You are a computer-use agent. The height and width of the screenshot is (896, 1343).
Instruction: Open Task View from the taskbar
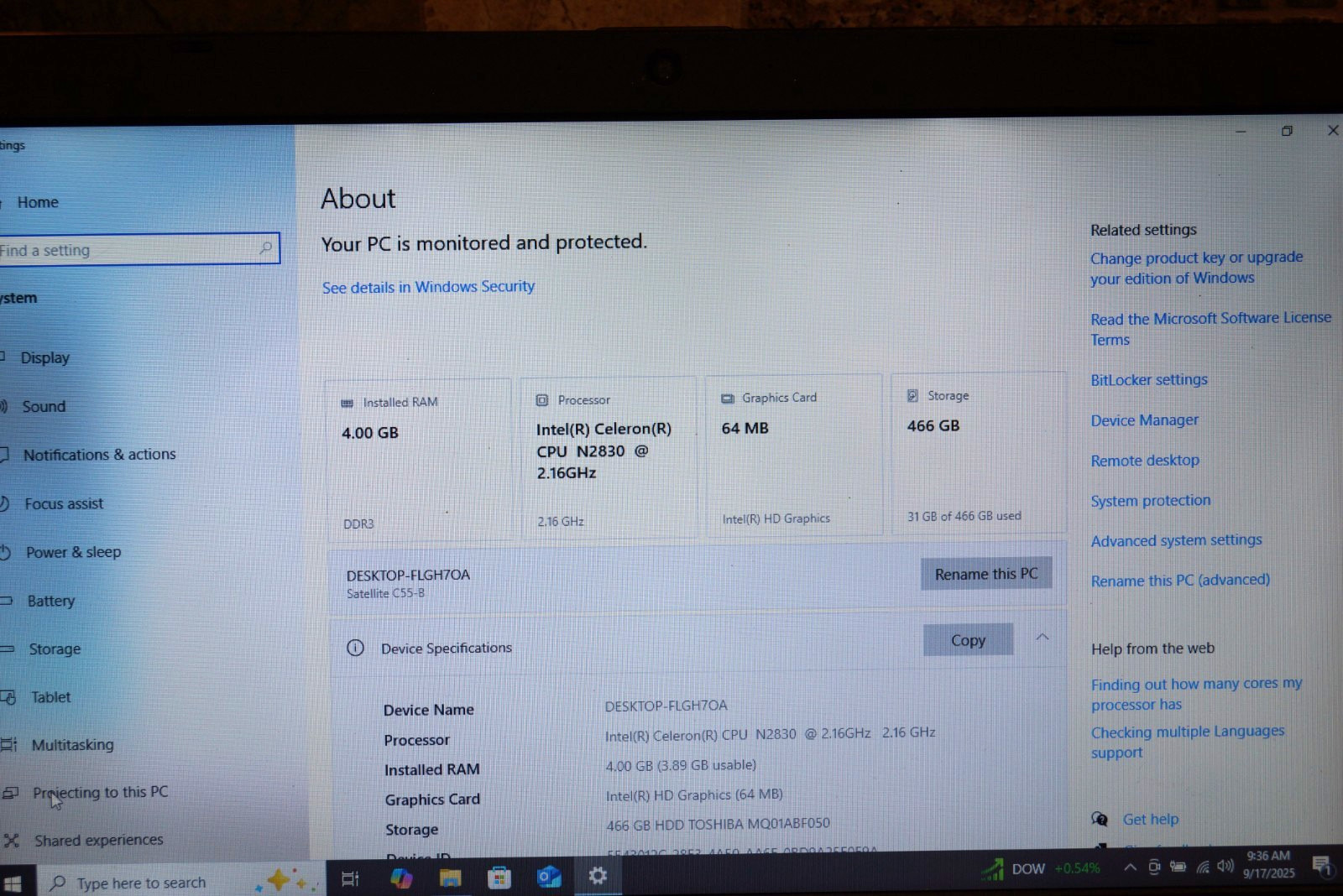pyautogui.click(x=350, y=878)
